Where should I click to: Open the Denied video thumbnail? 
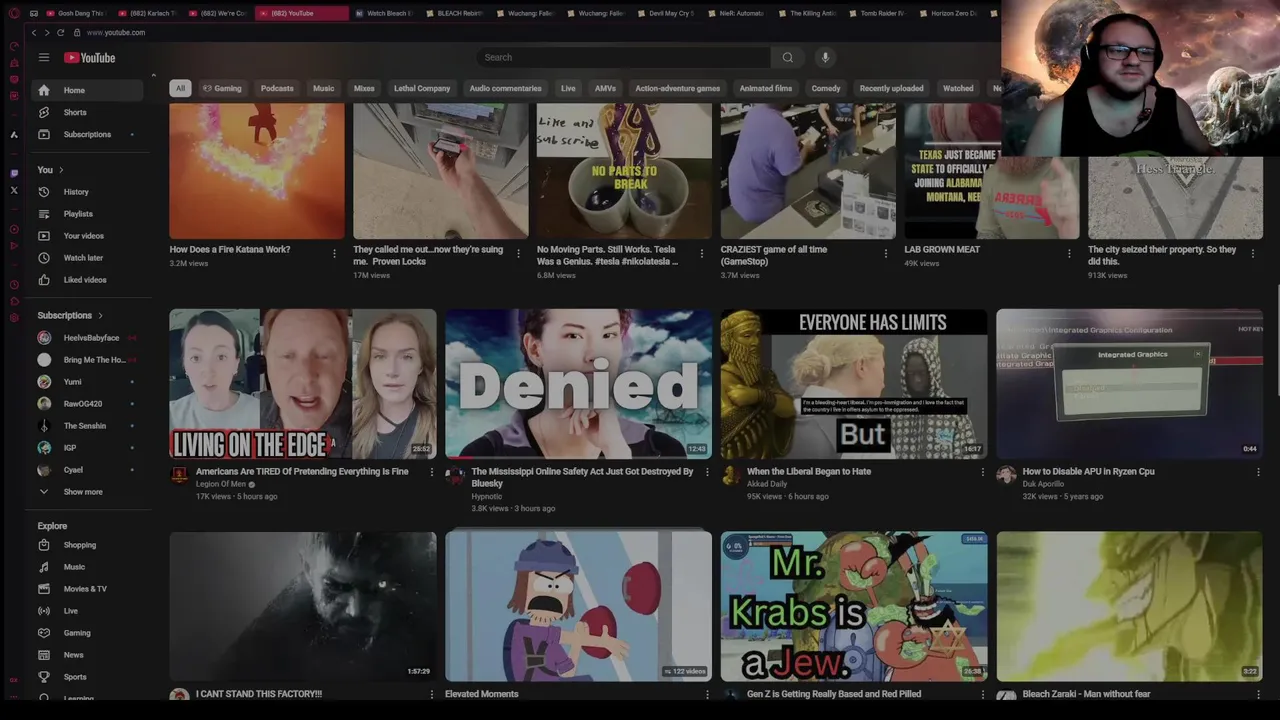[x=578, y=383]
